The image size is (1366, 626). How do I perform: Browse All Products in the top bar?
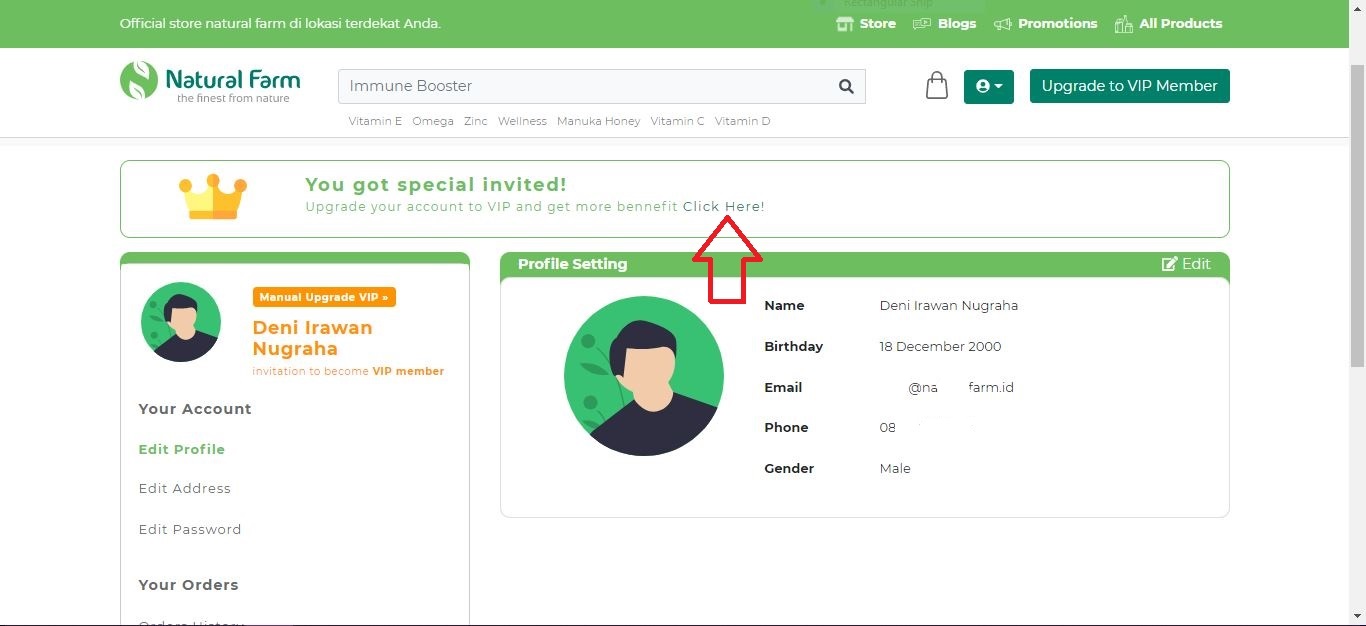click(x=1168, y=24)
